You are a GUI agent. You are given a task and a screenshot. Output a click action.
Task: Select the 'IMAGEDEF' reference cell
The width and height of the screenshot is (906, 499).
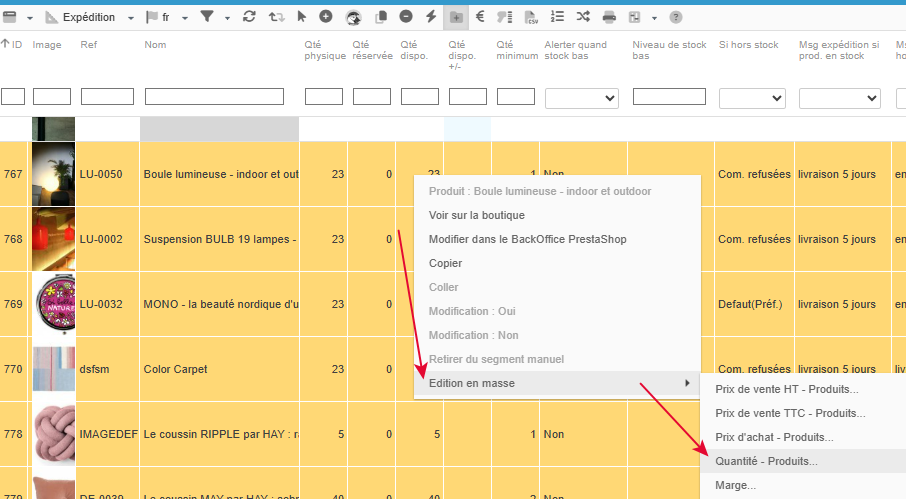coord(107,434)
